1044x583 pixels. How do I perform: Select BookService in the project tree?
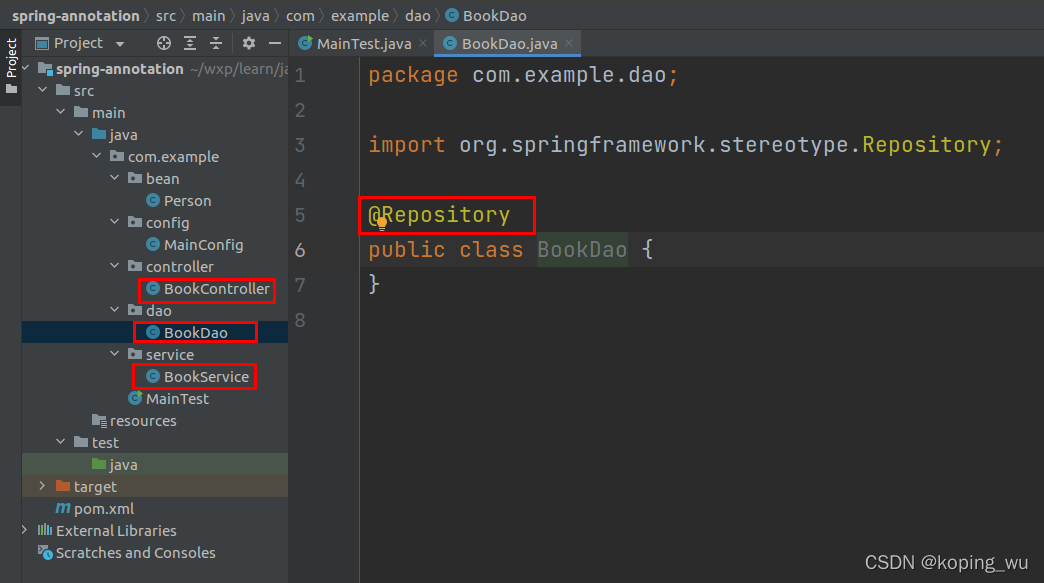(x=206, y=376)
